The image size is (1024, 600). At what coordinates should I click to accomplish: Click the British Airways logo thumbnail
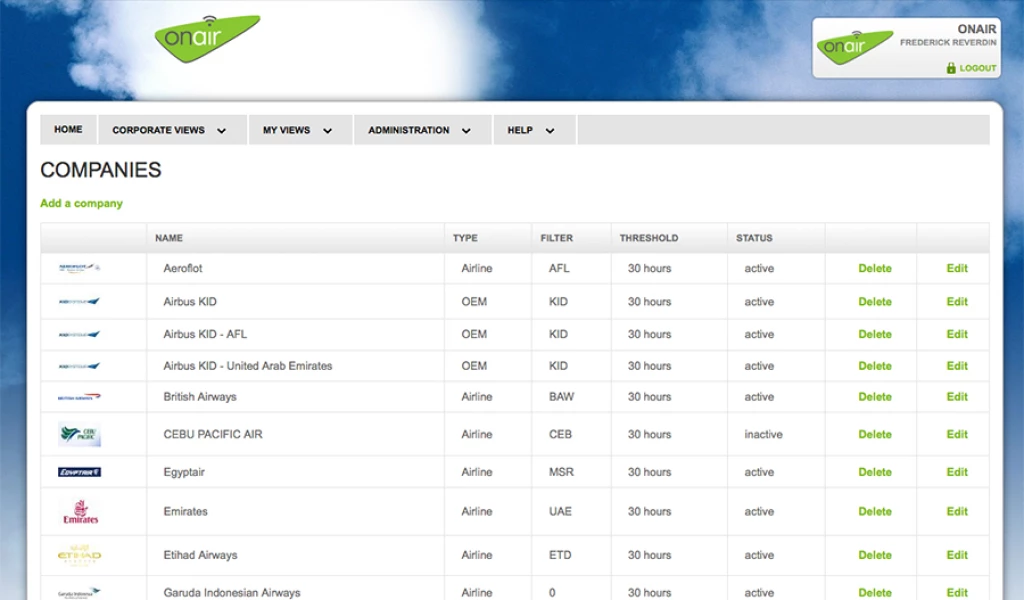coord(79,397)
